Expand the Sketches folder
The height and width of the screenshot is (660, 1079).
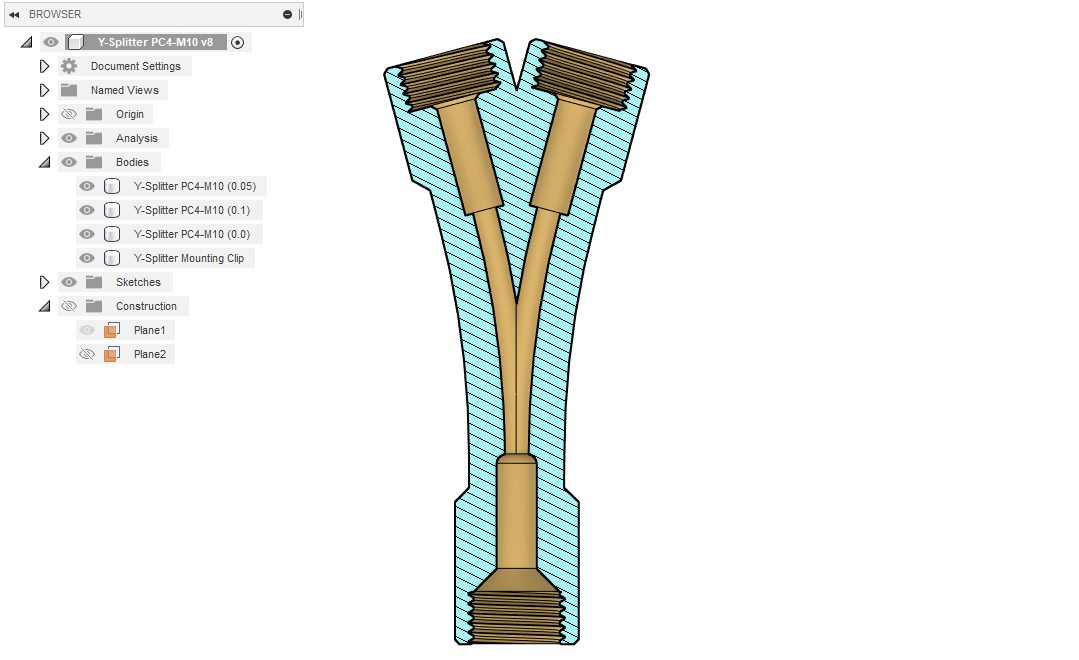44,282
